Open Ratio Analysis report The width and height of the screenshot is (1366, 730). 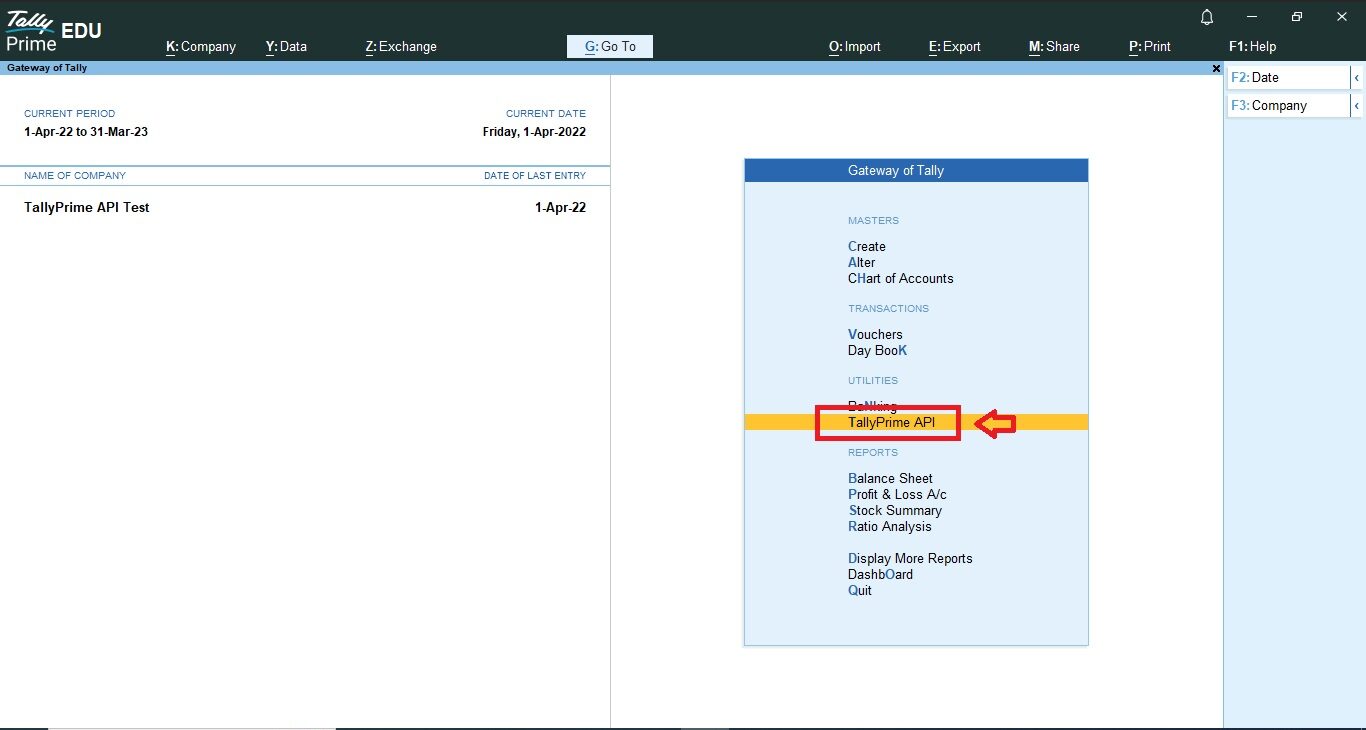[890, 526]
